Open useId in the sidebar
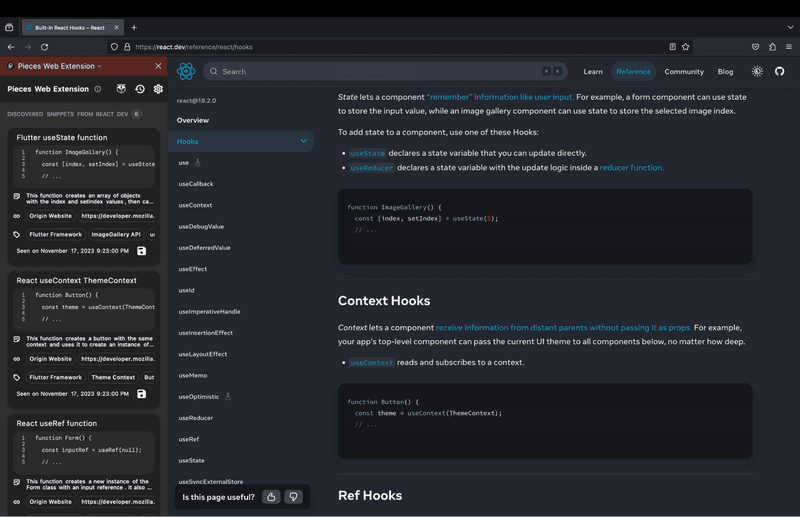Image resolution: width=800 pixels, height=517 pixels. [186, 290]
